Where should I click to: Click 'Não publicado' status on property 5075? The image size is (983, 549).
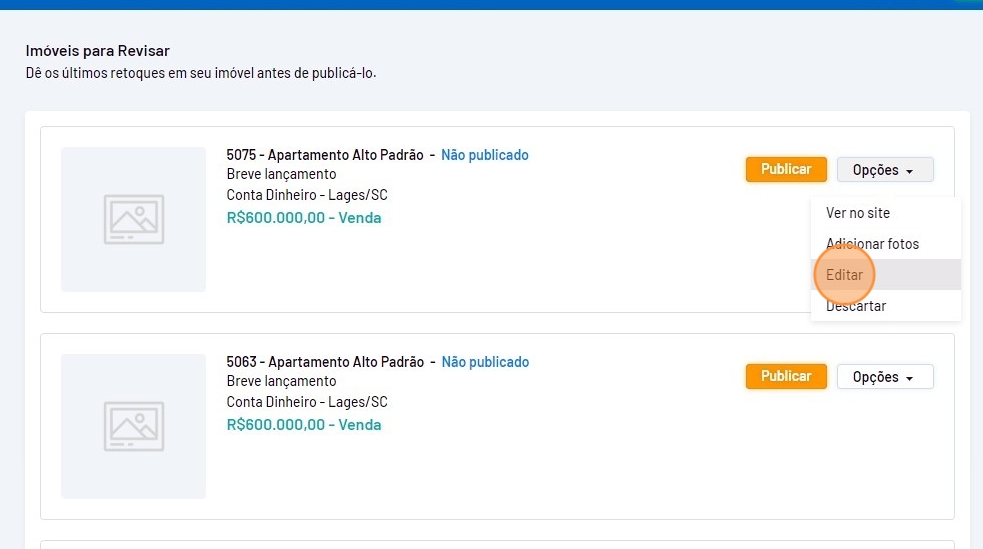[485, 155]
